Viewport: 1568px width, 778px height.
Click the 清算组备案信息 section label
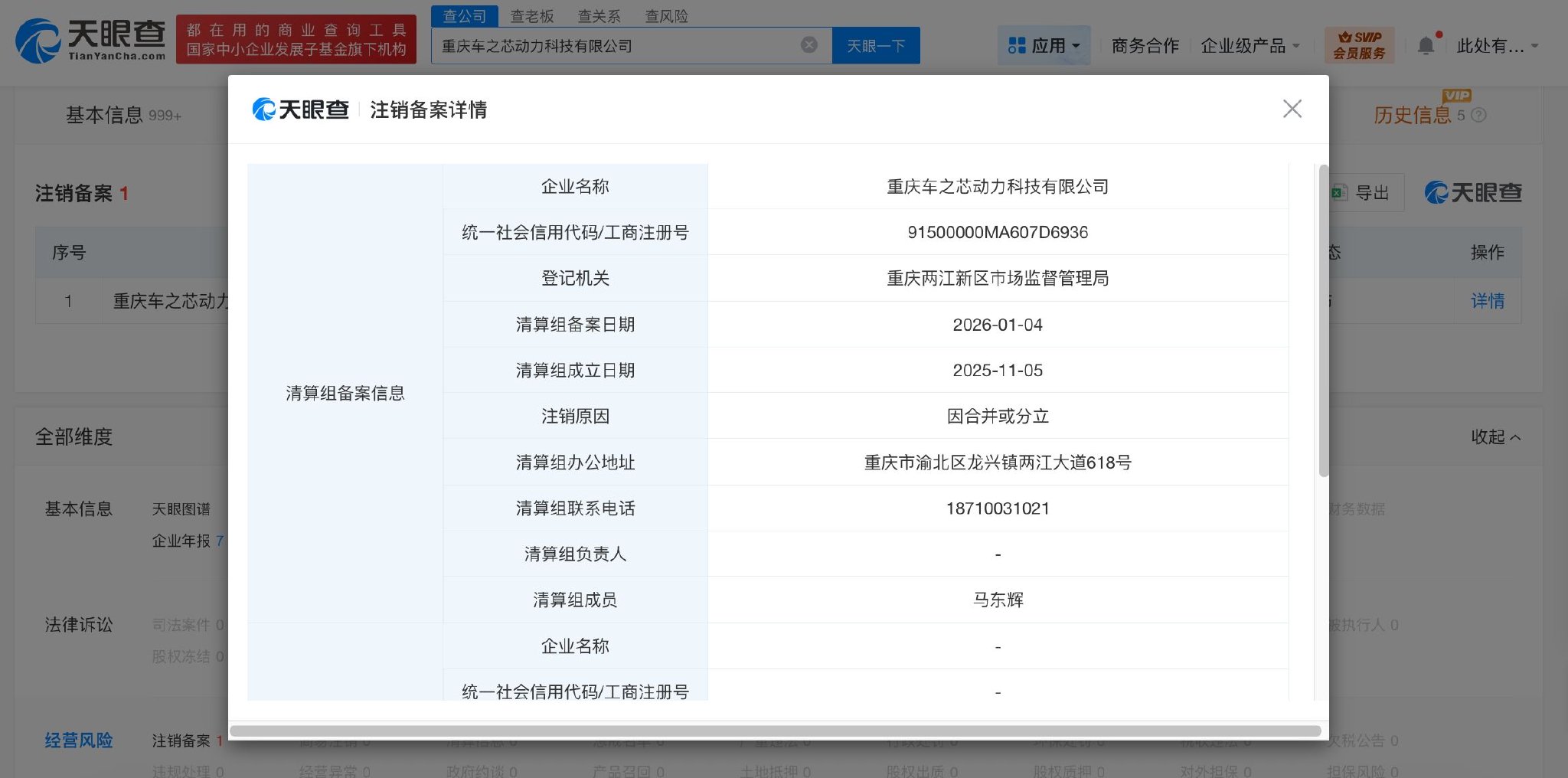click(345, 394)
